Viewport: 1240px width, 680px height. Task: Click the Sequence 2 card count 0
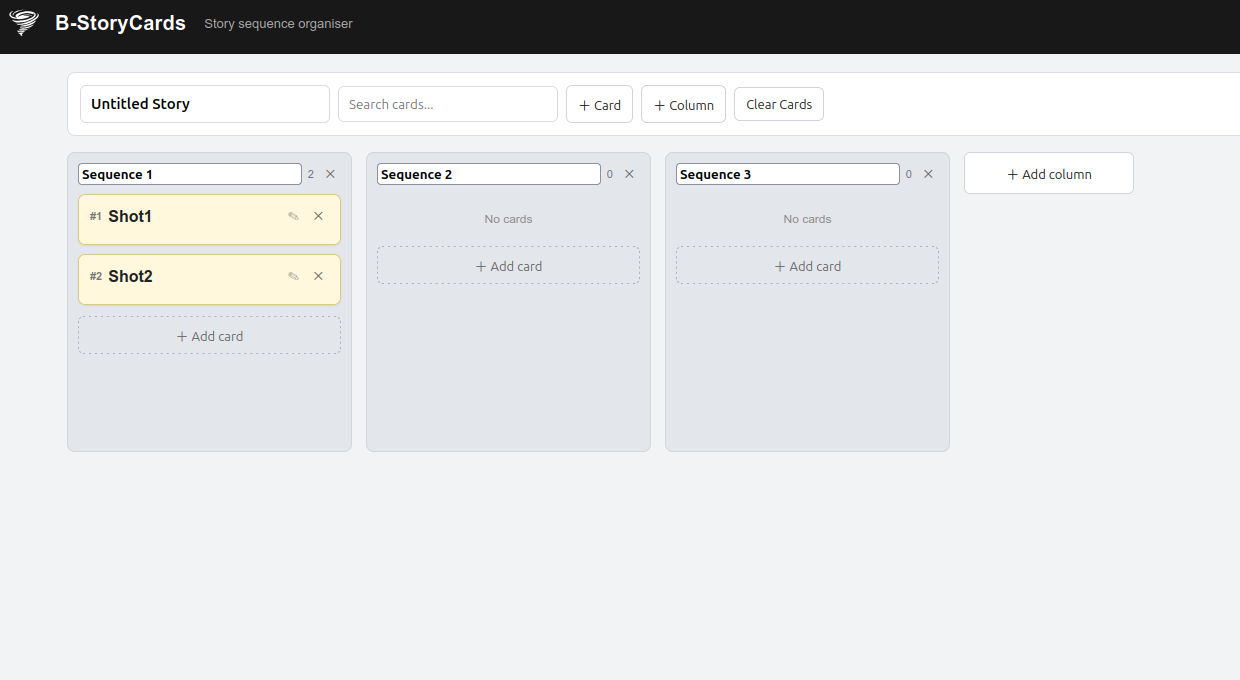(x=610, y=174)
